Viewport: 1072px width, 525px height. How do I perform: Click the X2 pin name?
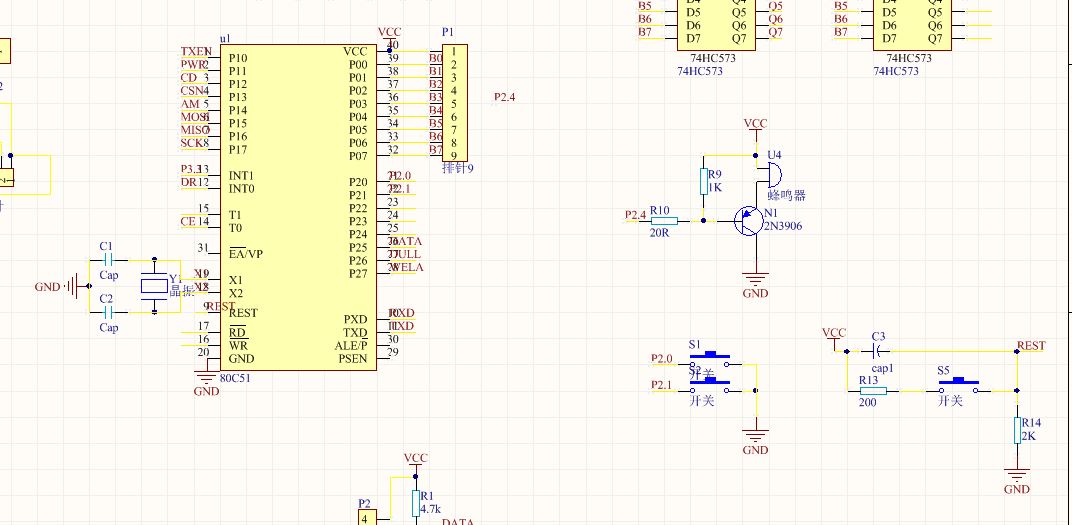point(236,293)
